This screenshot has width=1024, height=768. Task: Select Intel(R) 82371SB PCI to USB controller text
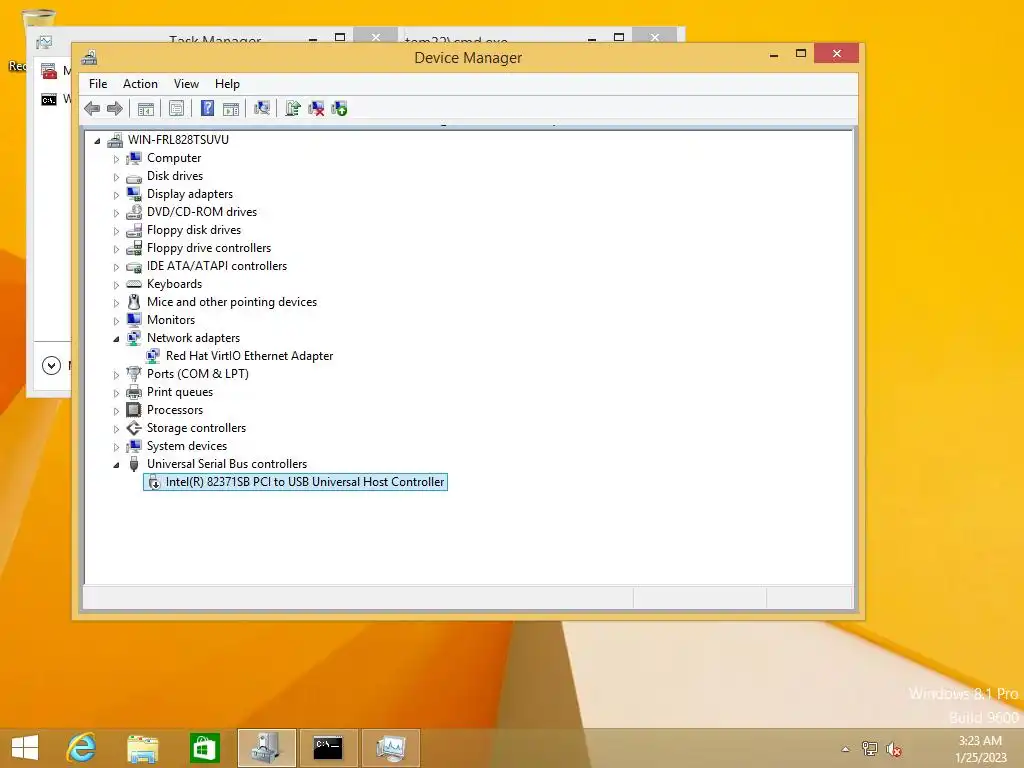pyautogui.click(x=305, y=482)
